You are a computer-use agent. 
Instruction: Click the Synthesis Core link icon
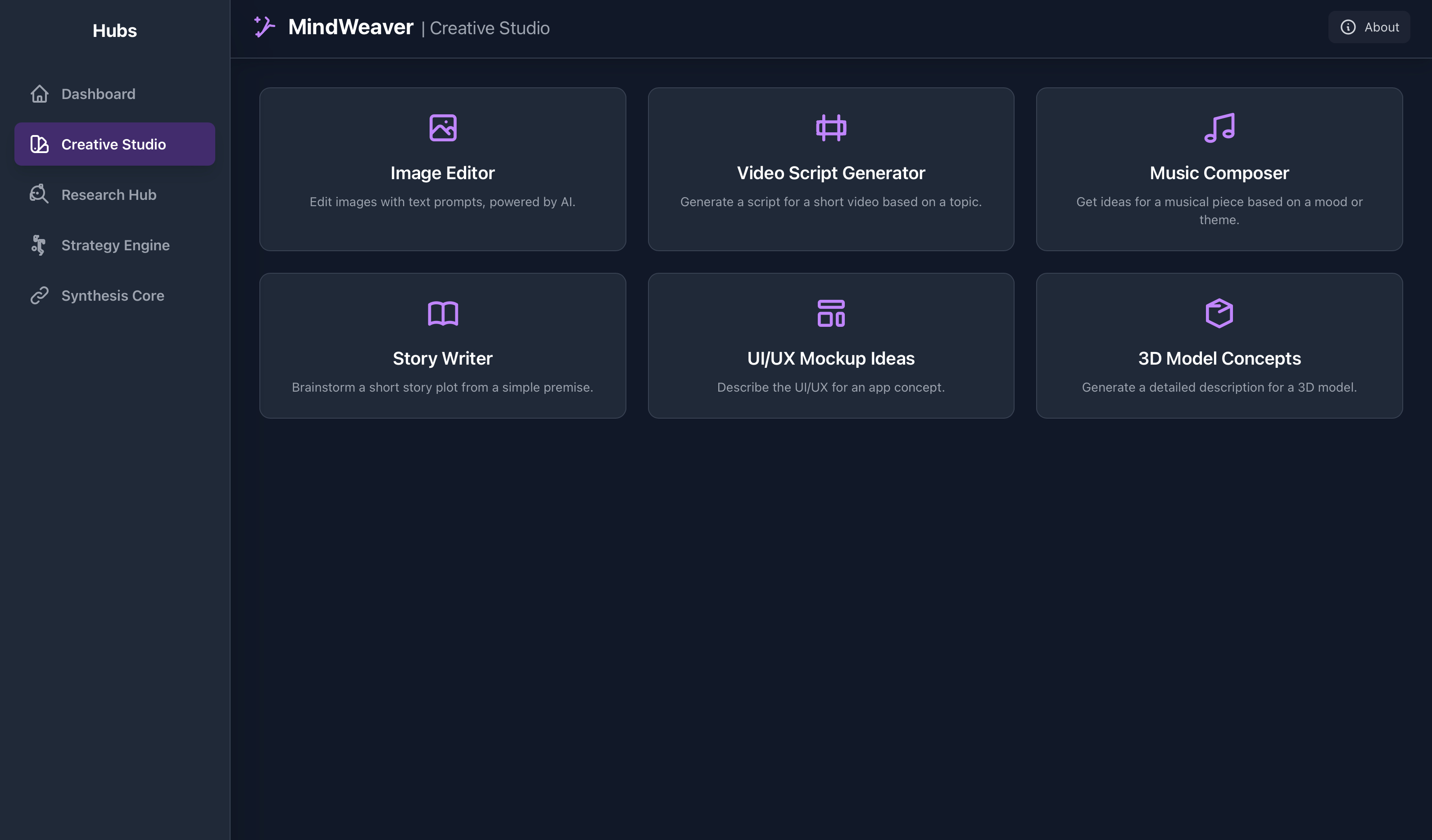tap(39, 295)
